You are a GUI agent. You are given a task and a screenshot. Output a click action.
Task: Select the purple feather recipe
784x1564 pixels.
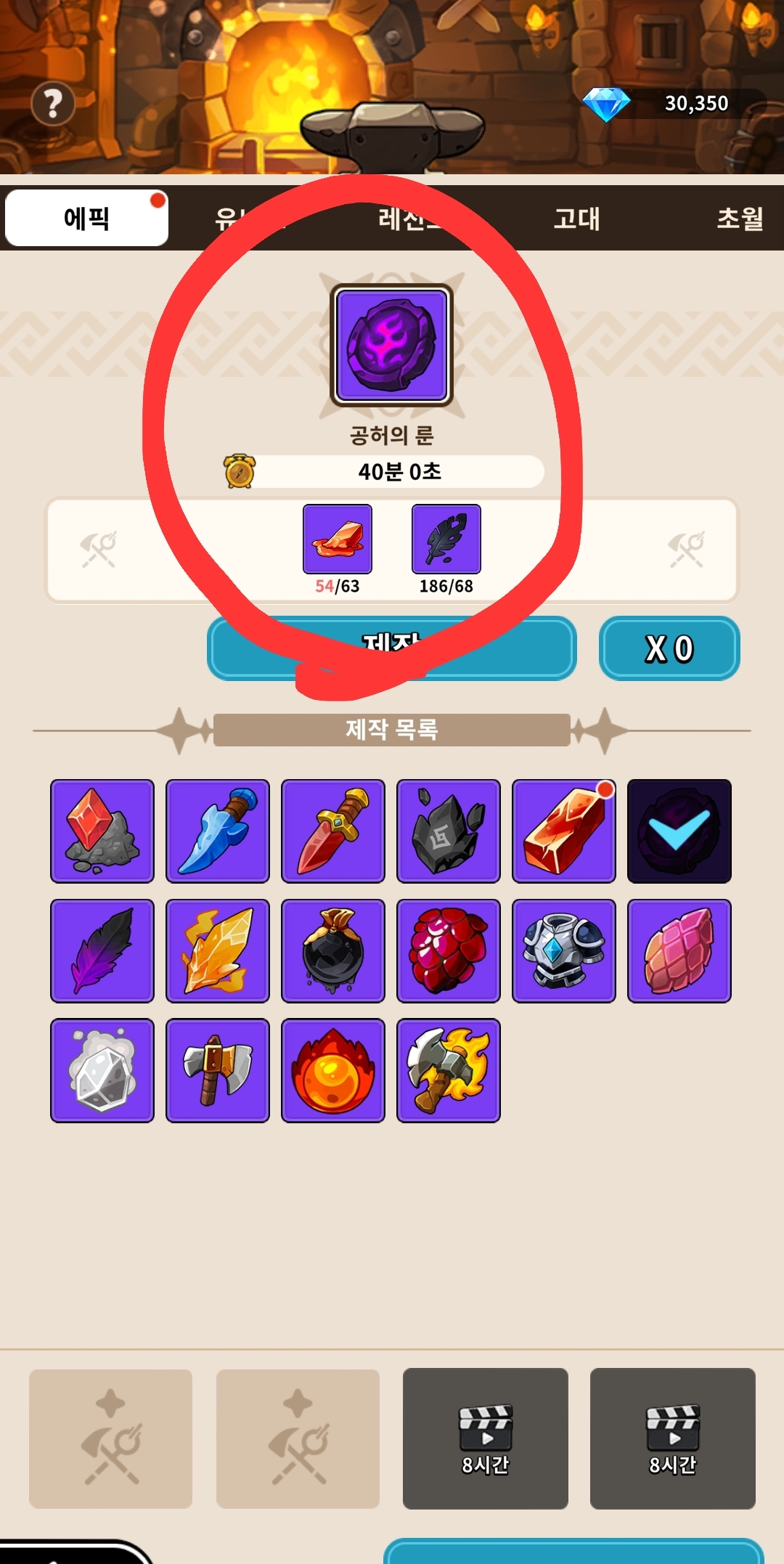point(102,951)
